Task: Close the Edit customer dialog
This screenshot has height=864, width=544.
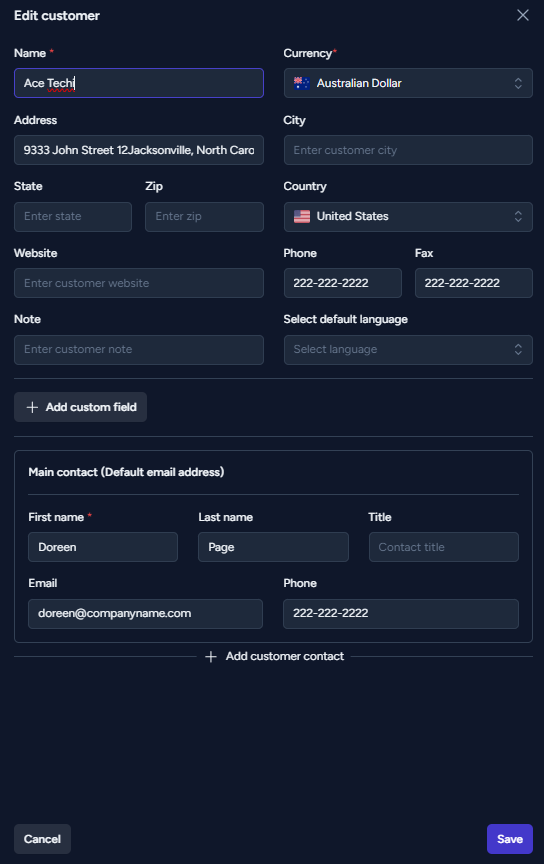Action: [x=523, y=15]
